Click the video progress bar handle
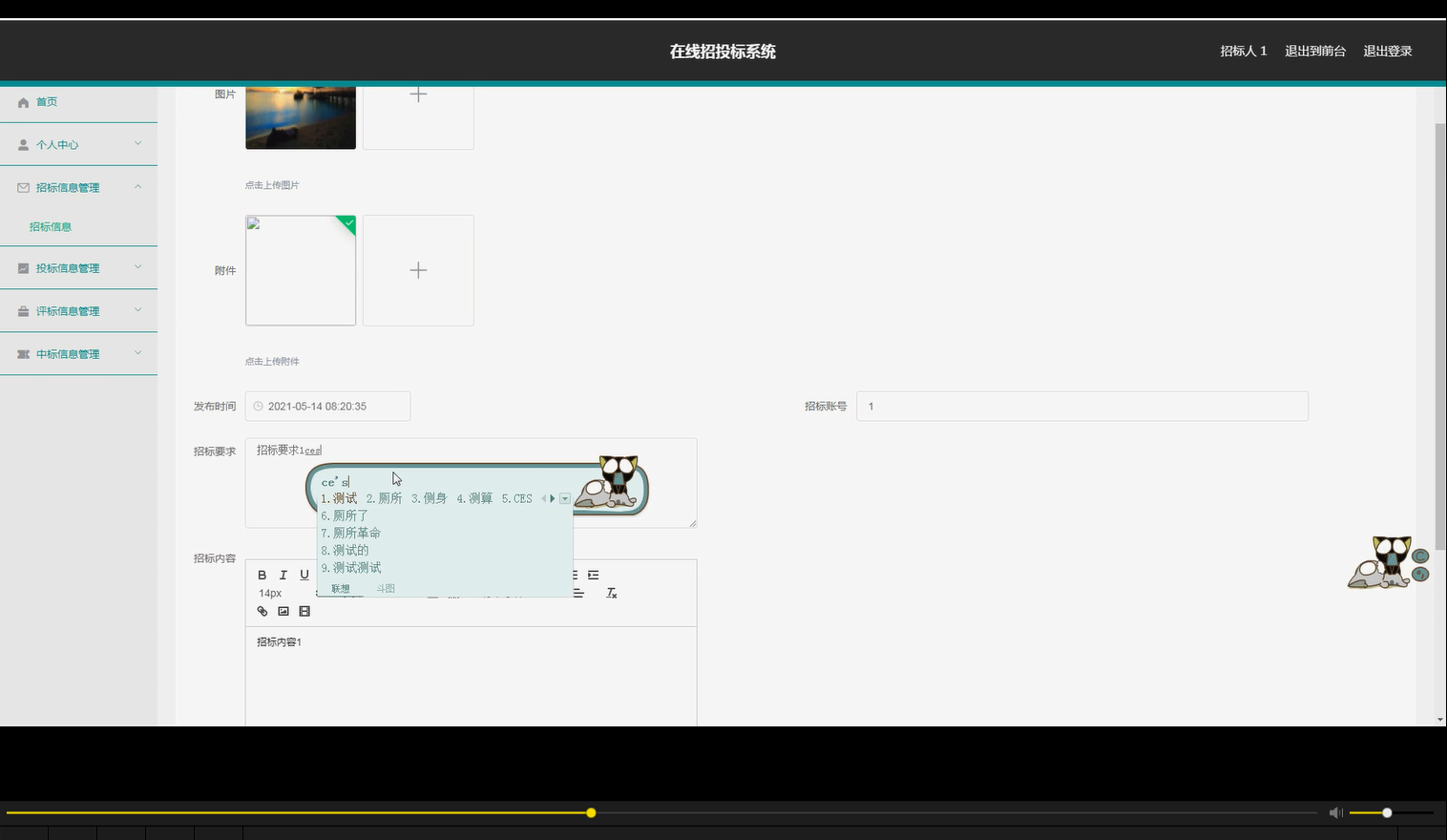Viewport: 1447px width, 840px height. point(591,812)
